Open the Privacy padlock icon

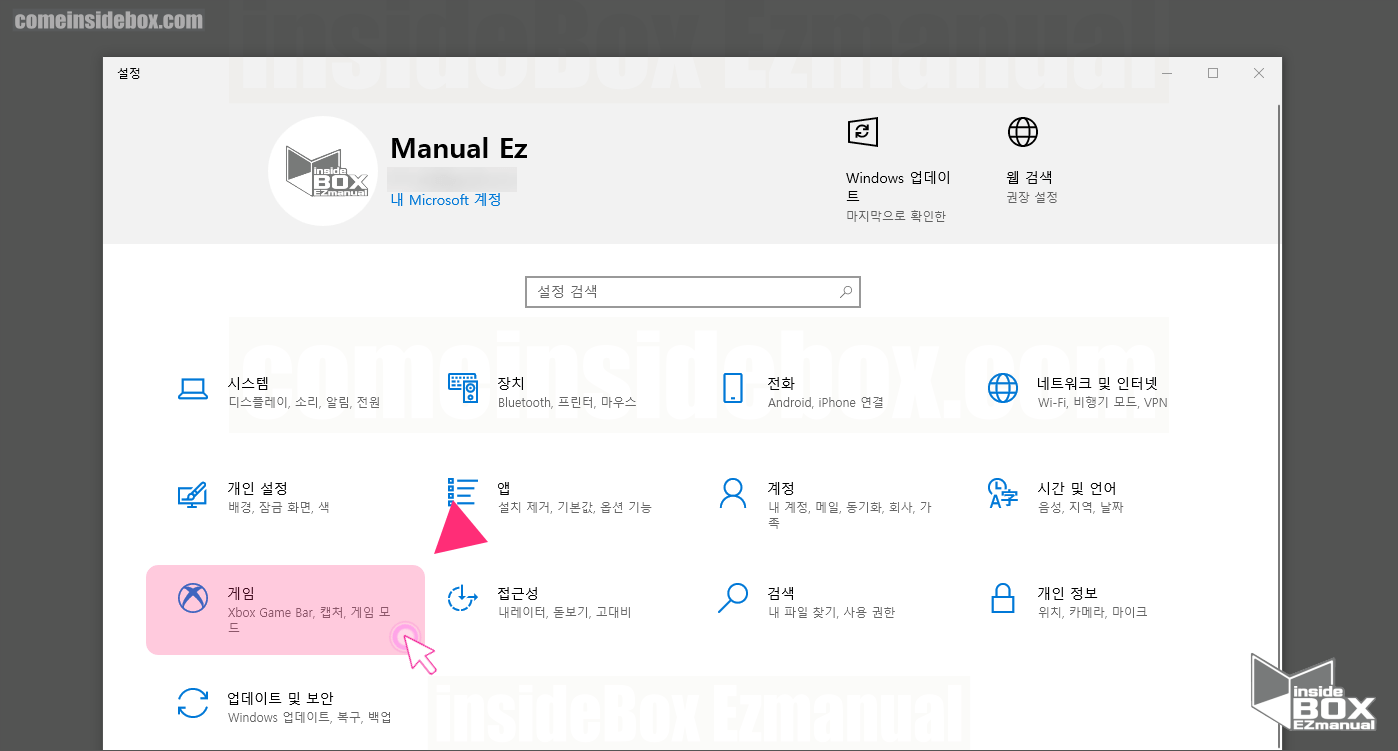pyautogui.click(x=1002, y=598)
